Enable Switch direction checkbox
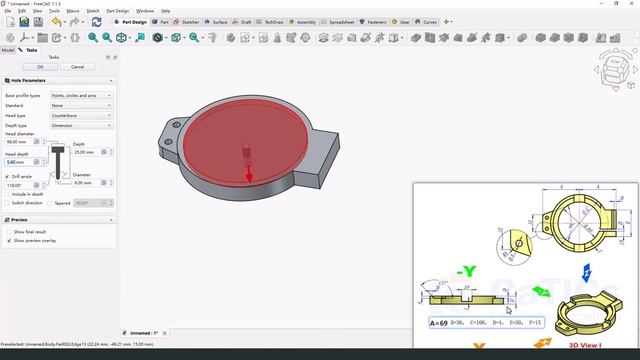The height and width of the screenshot is (360, 640). coord(7,203)
